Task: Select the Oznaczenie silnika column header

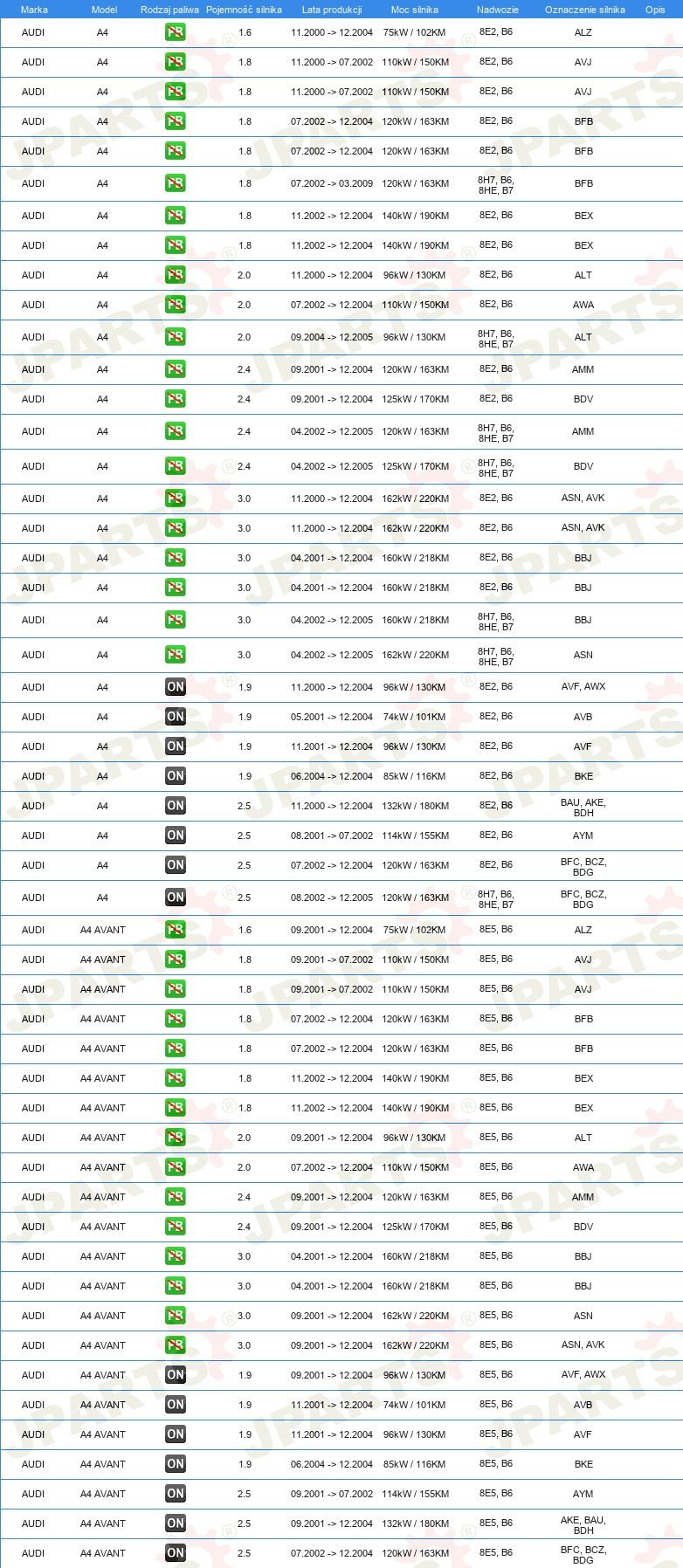Action: (x=584, y=10)
